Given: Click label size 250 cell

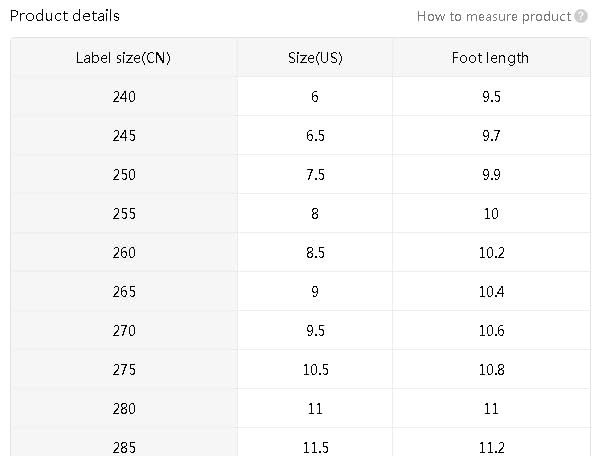Looking at the screenshot, I should click(x=124, y=174).
